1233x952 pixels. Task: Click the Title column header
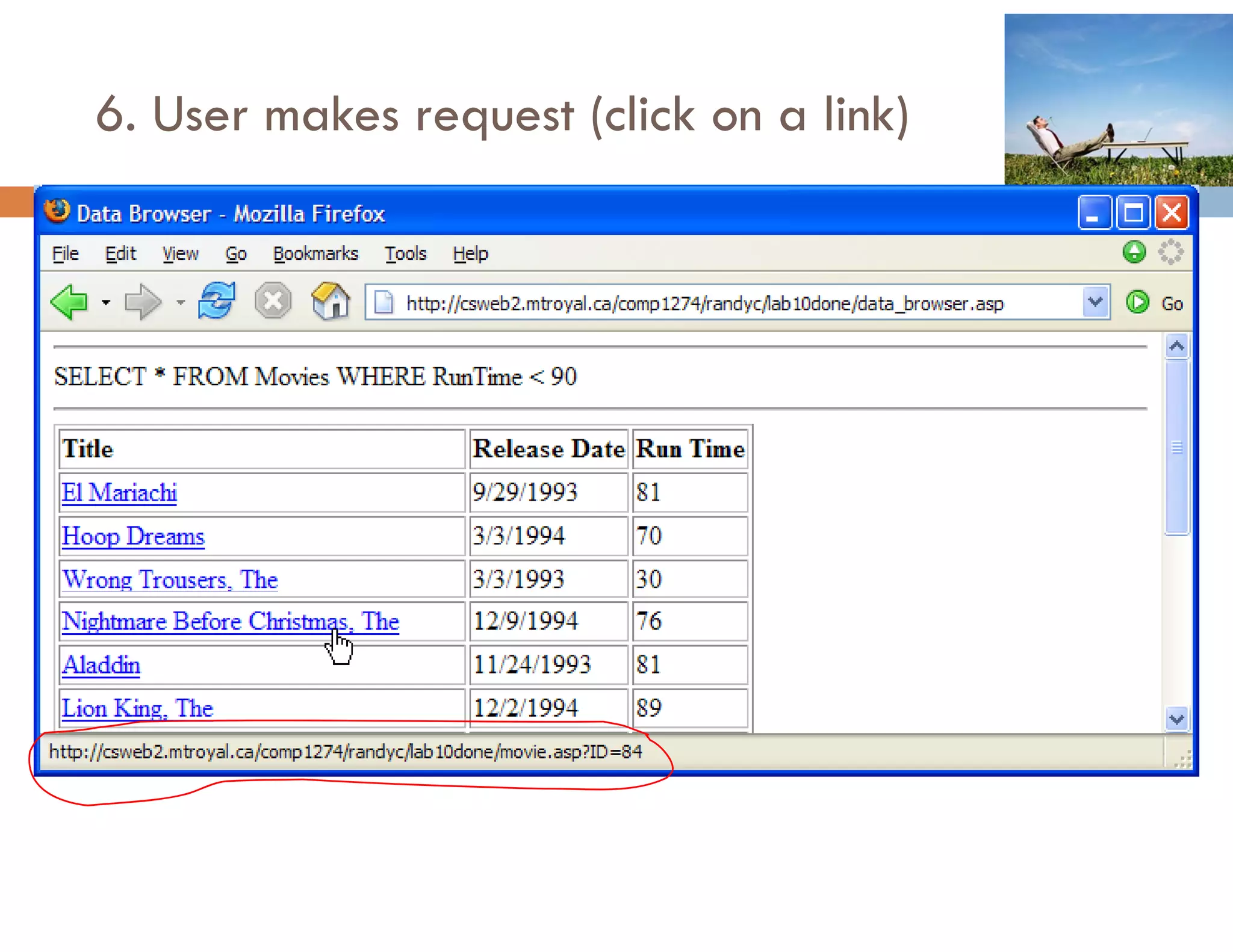(x=262, y=449)
